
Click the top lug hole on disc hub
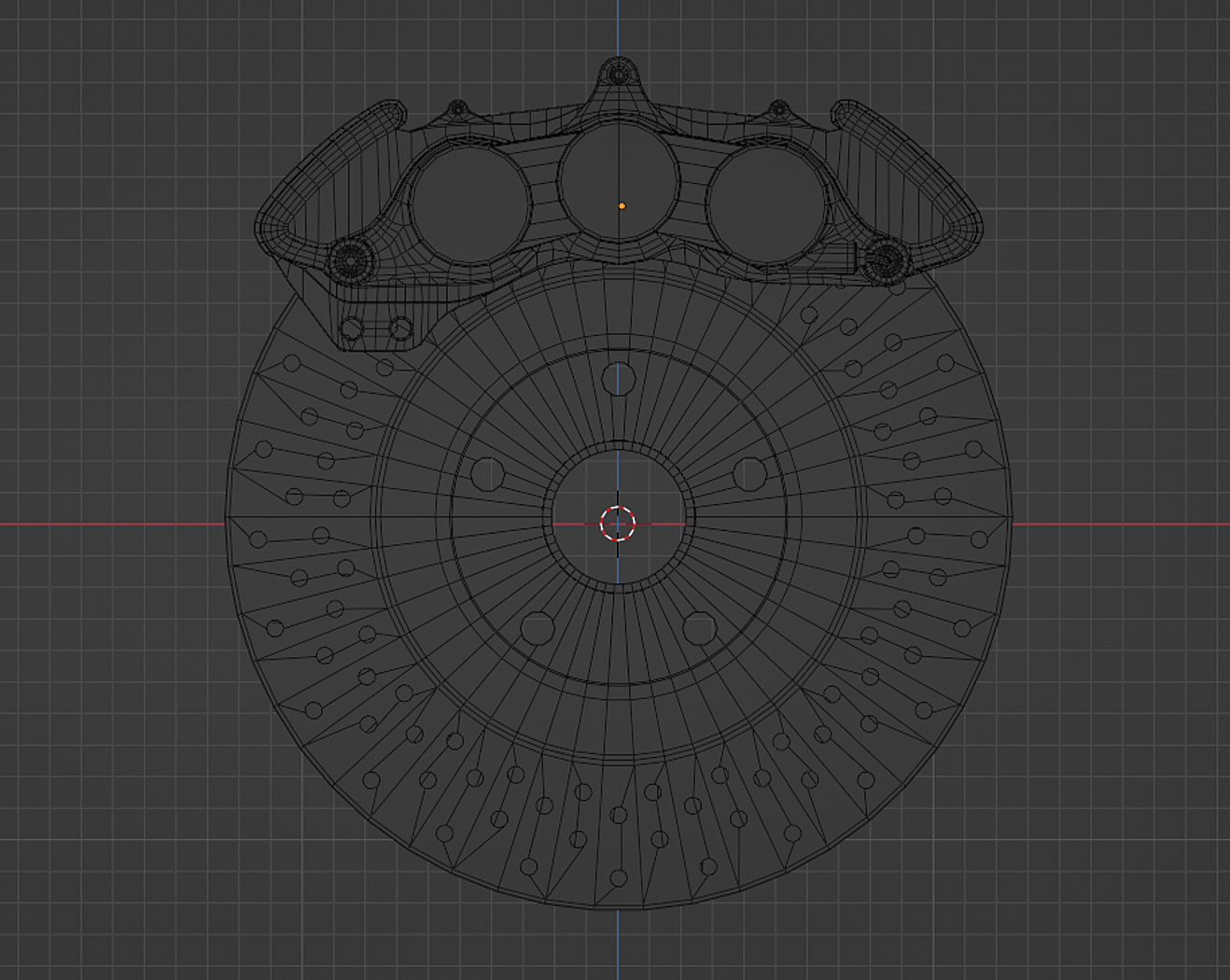tap(618, 380)
